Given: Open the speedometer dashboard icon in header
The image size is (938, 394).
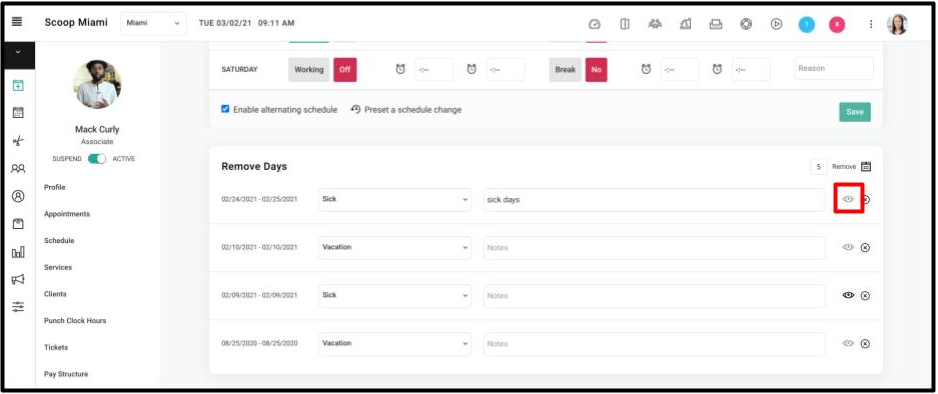Looking at the screenshot, I should [594, 24].
